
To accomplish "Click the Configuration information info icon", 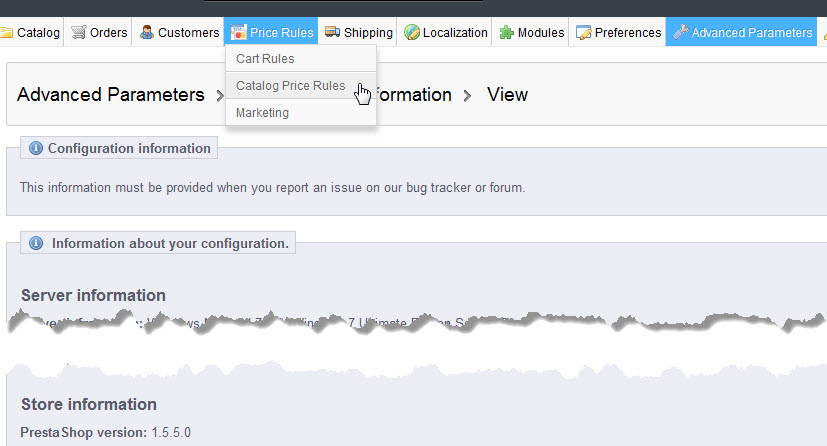I will coord(36,148).
